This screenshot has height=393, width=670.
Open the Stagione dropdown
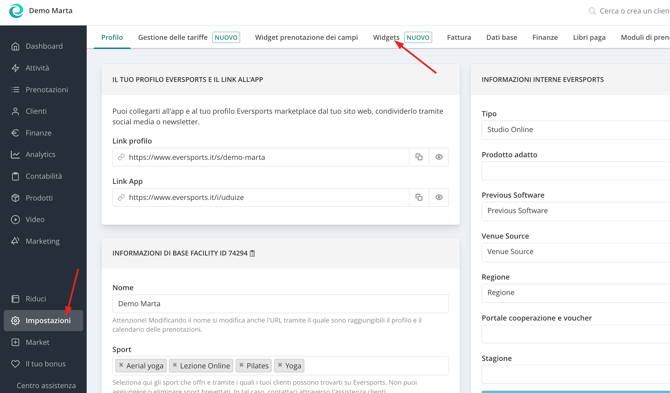point(576,374)
